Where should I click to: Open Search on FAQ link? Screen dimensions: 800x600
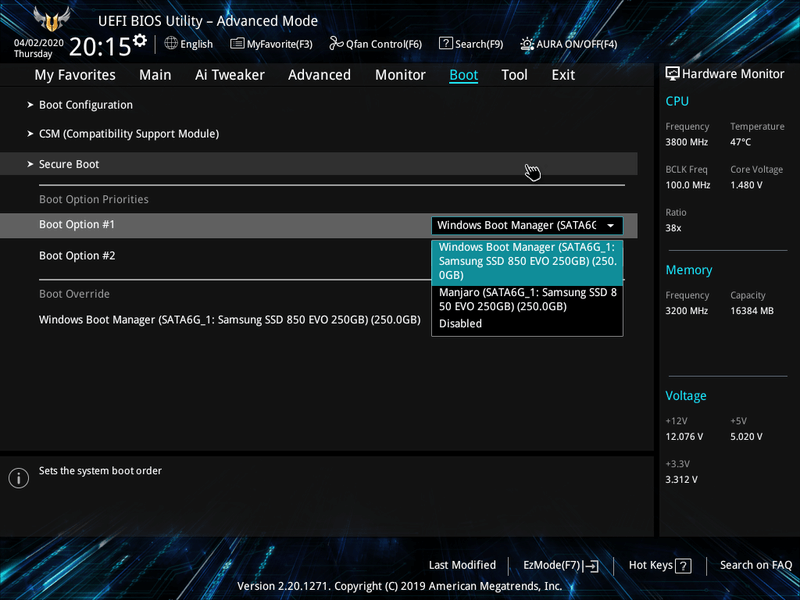tap(756, 565)
